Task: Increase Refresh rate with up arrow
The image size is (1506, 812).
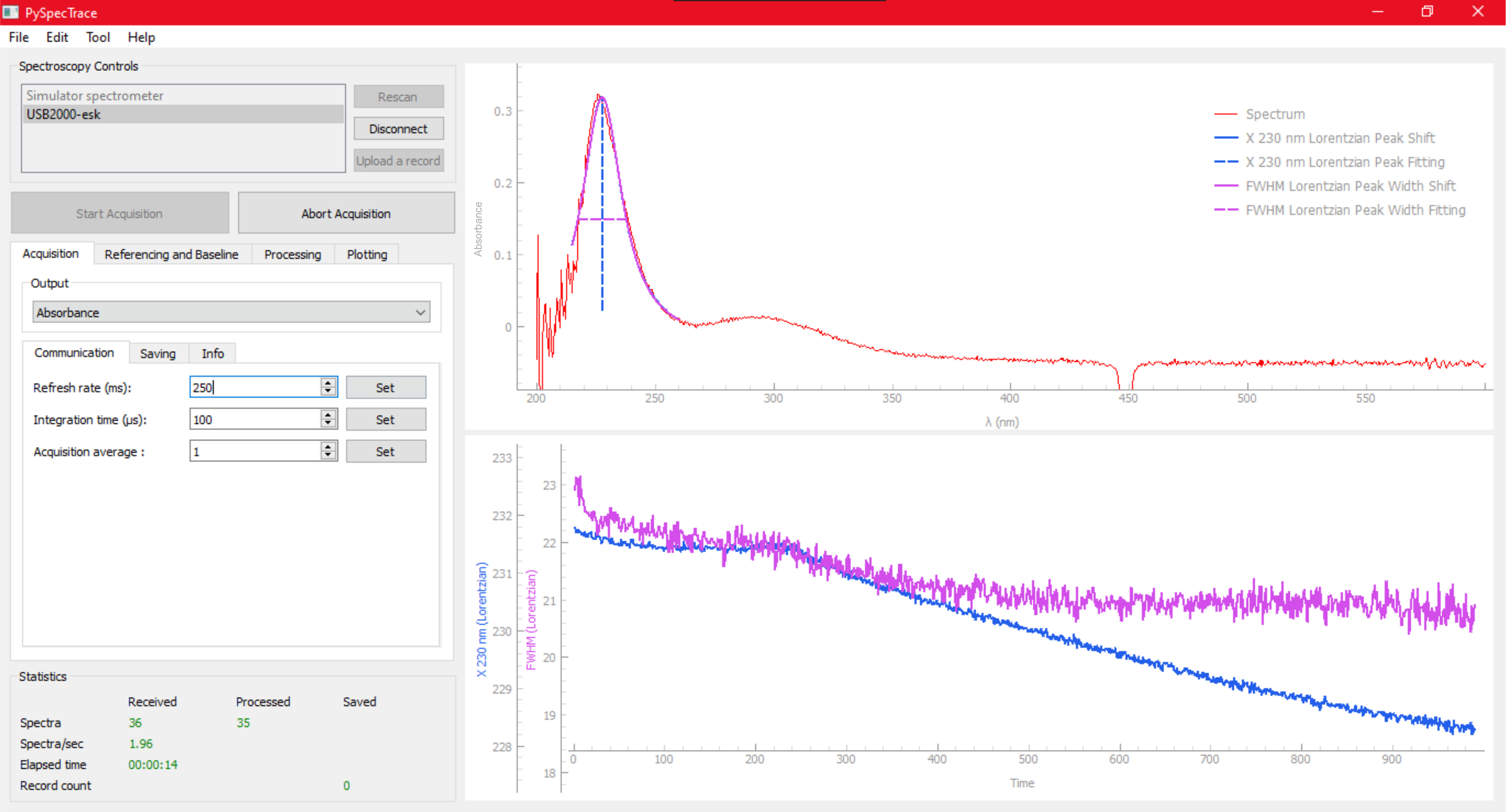Action: pos(329,382)
